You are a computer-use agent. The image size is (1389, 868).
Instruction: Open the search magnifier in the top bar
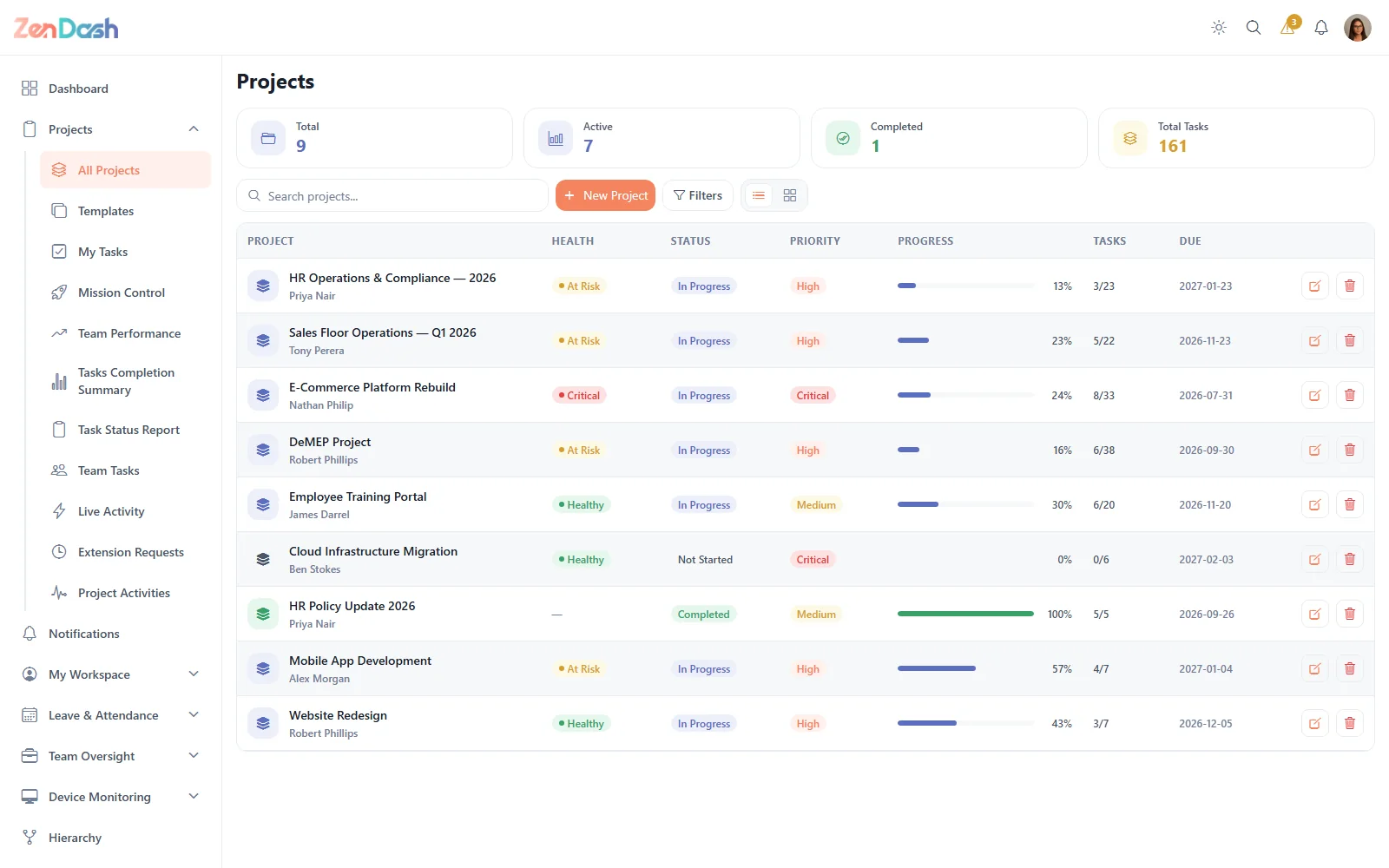[x=1254, y=28]
